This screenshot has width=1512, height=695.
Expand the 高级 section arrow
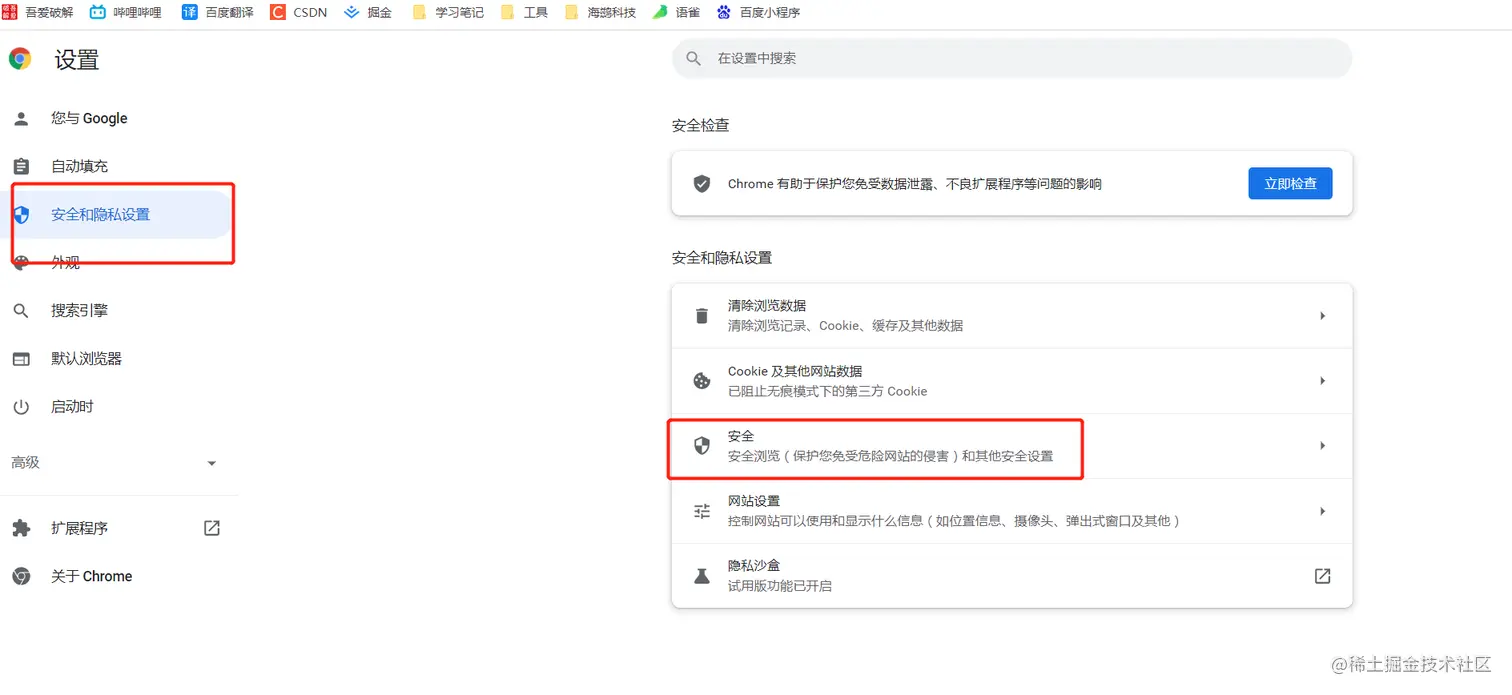(x=211, y=463)
